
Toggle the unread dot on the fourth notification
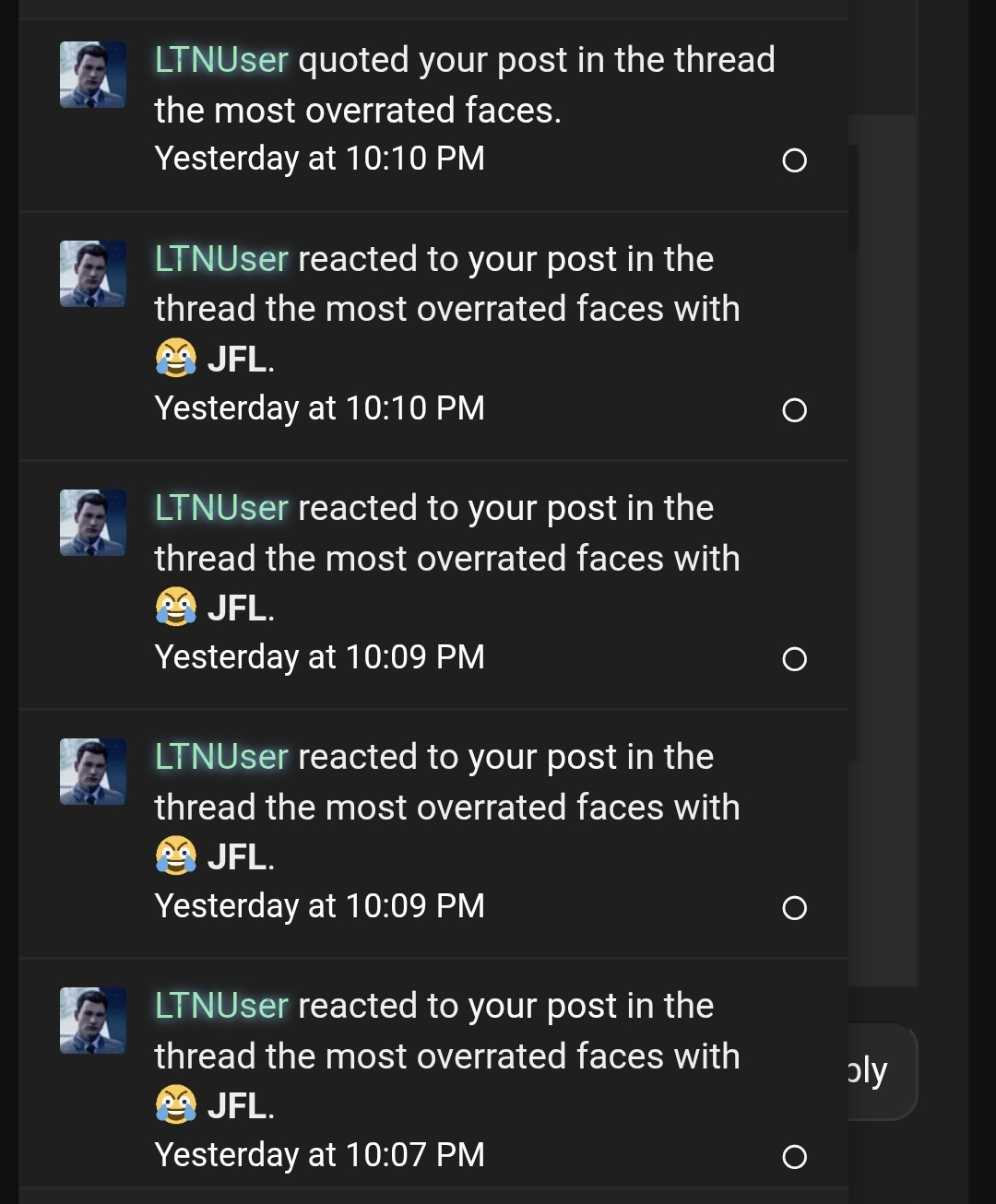(794, 908)
